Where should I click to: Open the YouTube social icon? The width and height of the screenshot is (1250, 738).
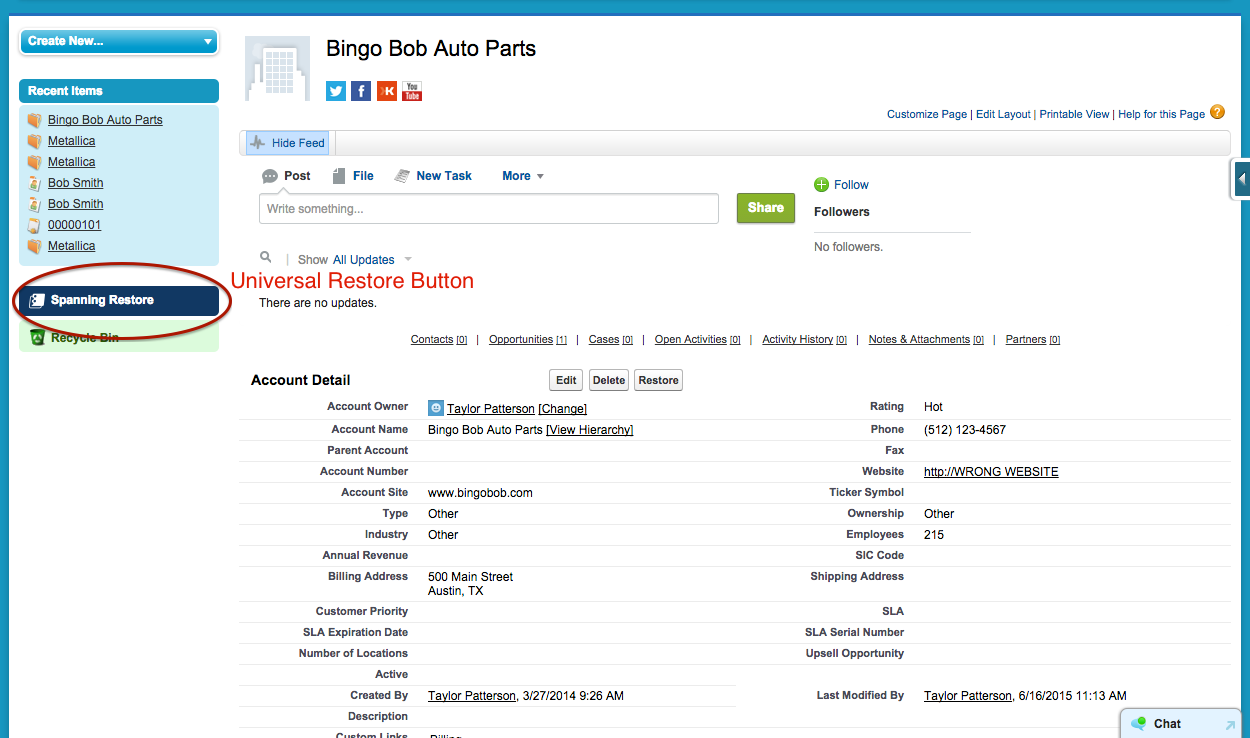pyautogui.click(x=412, y=91)
